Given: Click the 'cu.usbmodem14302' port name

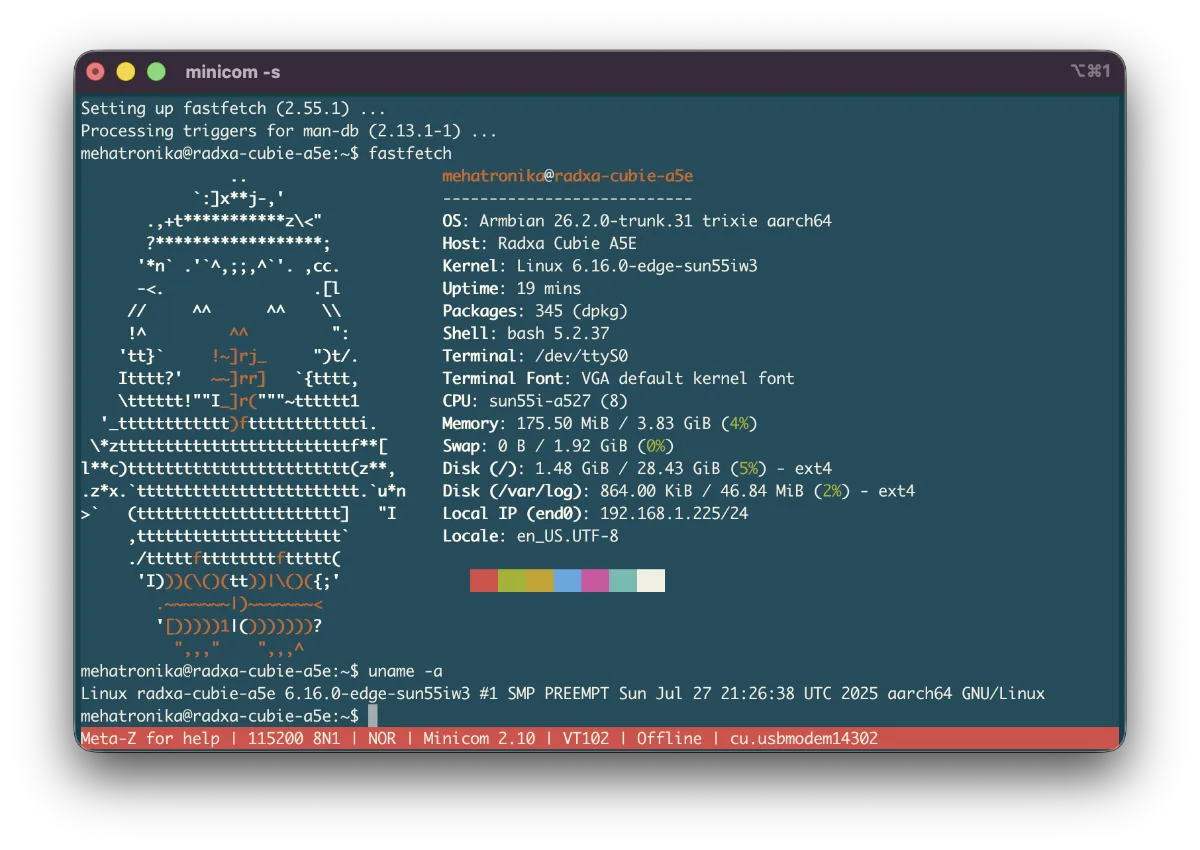Looking at the screenshot, I should [x=804, y=738].
